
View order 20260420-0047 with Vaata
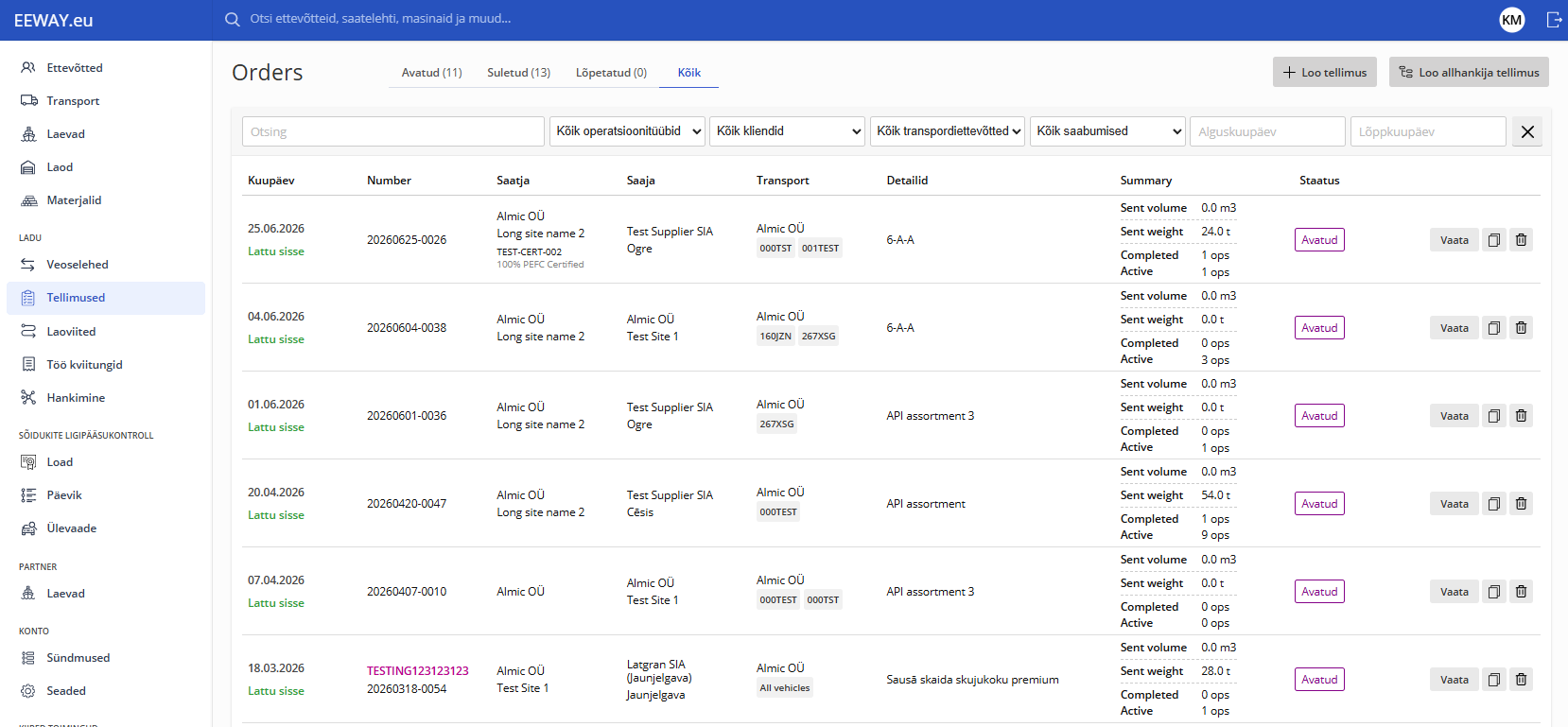click(x=1455, y=504)
